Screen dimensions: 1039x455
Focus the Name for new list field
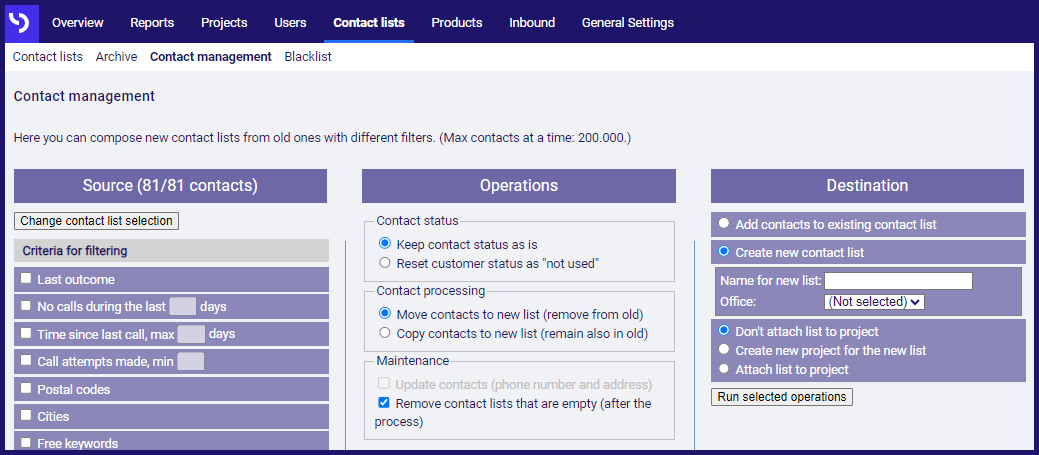pyautogui.click(x=899, y=281)
